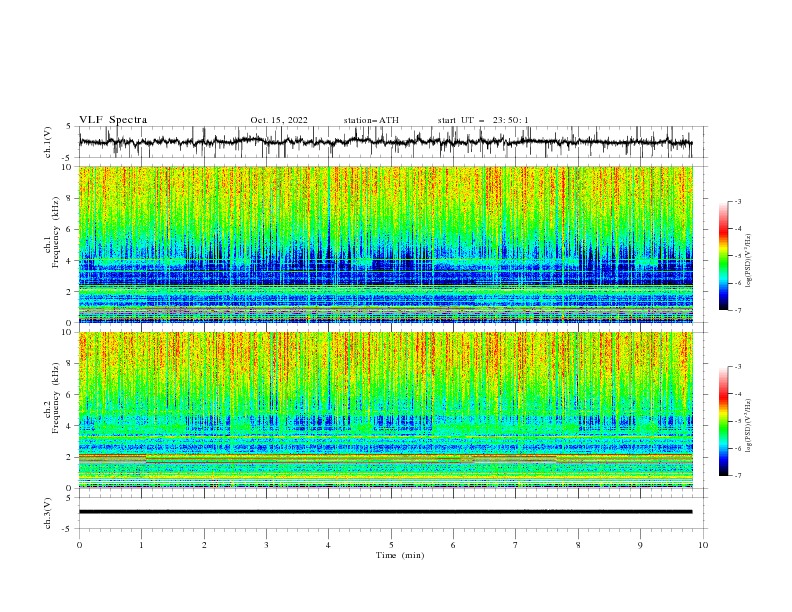This screenshot has width=792, height=612.
Task: Click inside the ch.1 spectrogram panel
Action: 386,244
